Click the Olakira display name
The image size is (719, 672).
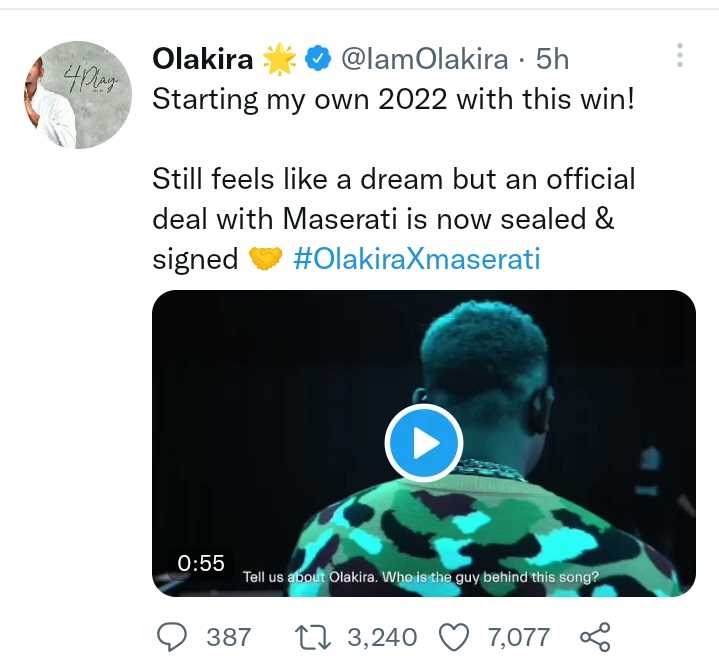click(x=202, y=60)
